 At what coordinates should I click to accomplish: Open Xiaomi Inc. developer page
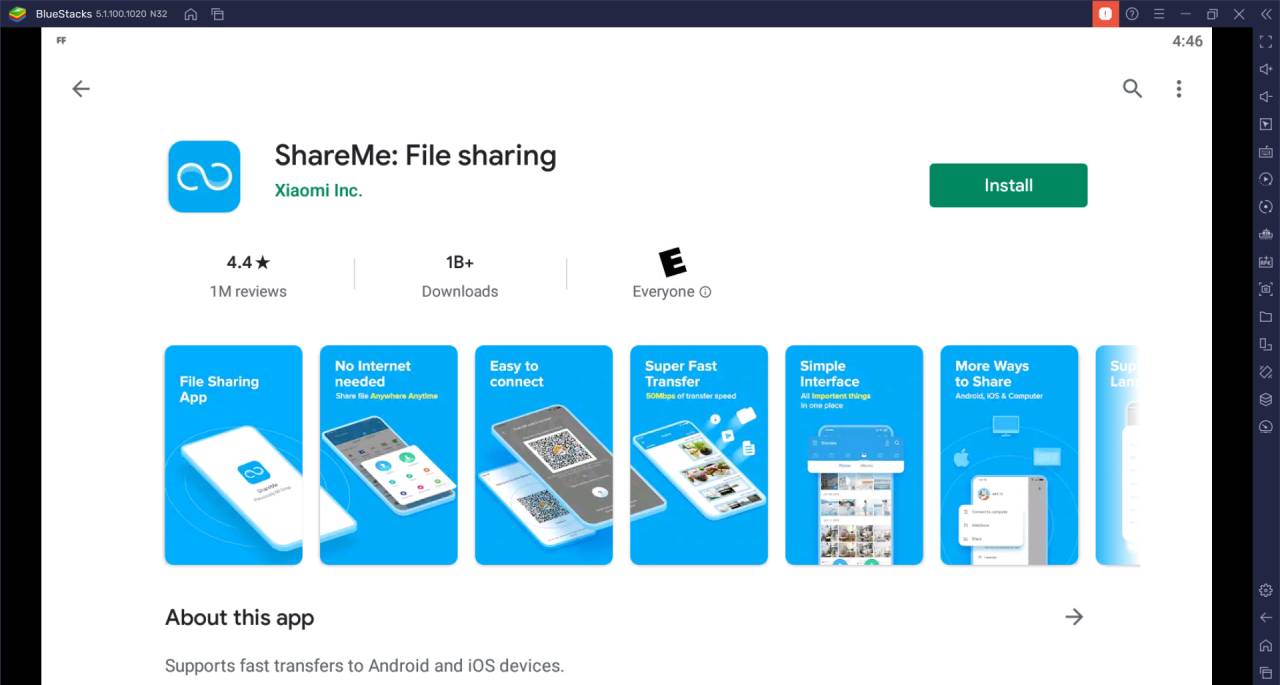(318, 190)
